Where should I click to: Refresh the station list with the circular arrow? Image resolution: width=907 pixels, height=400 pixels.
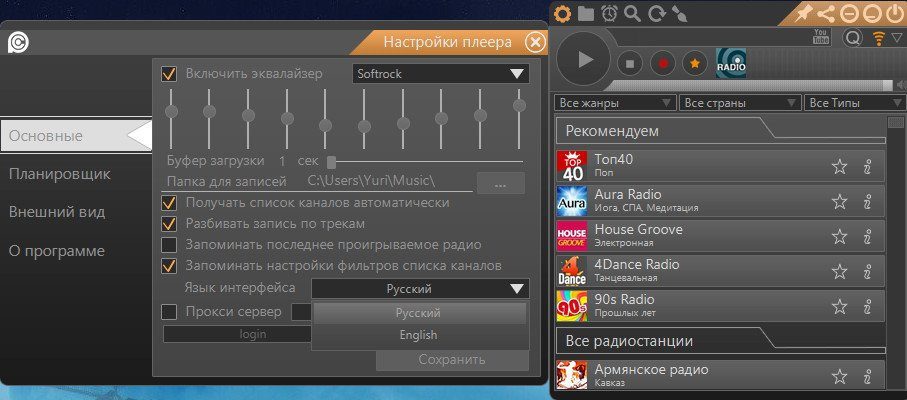(657, 13)
